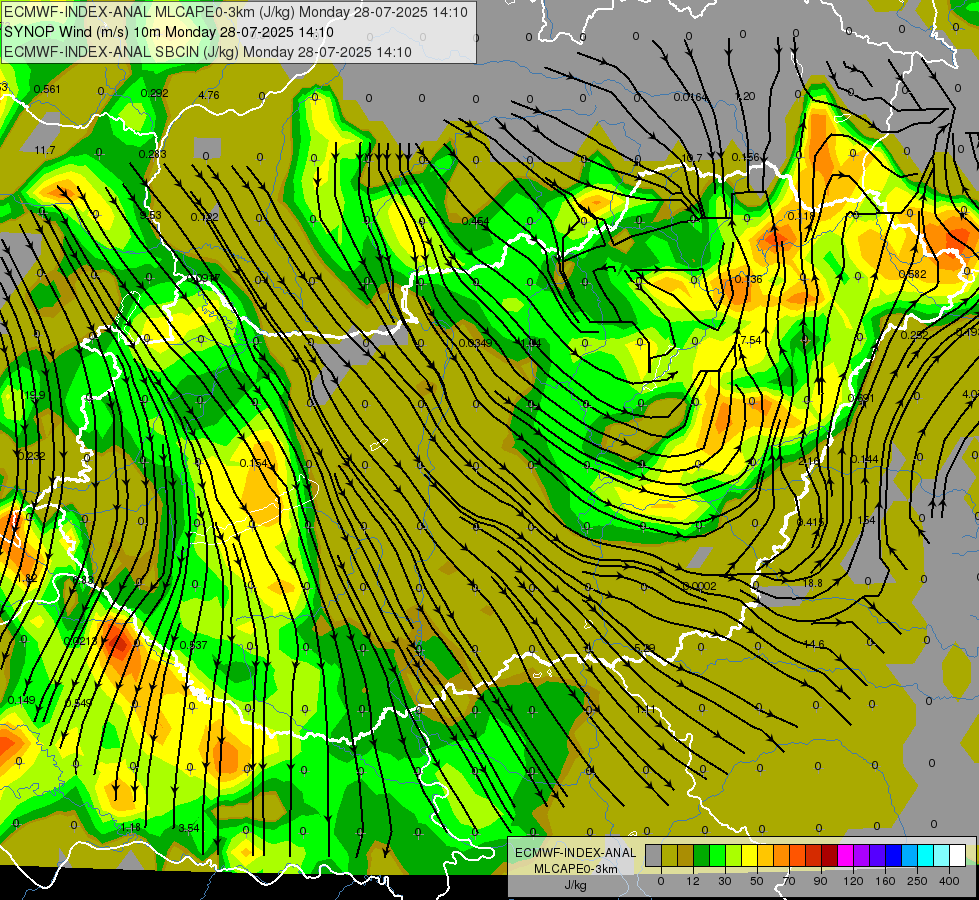
Task: Click the legend tick label 70
Action: [789, 881]
